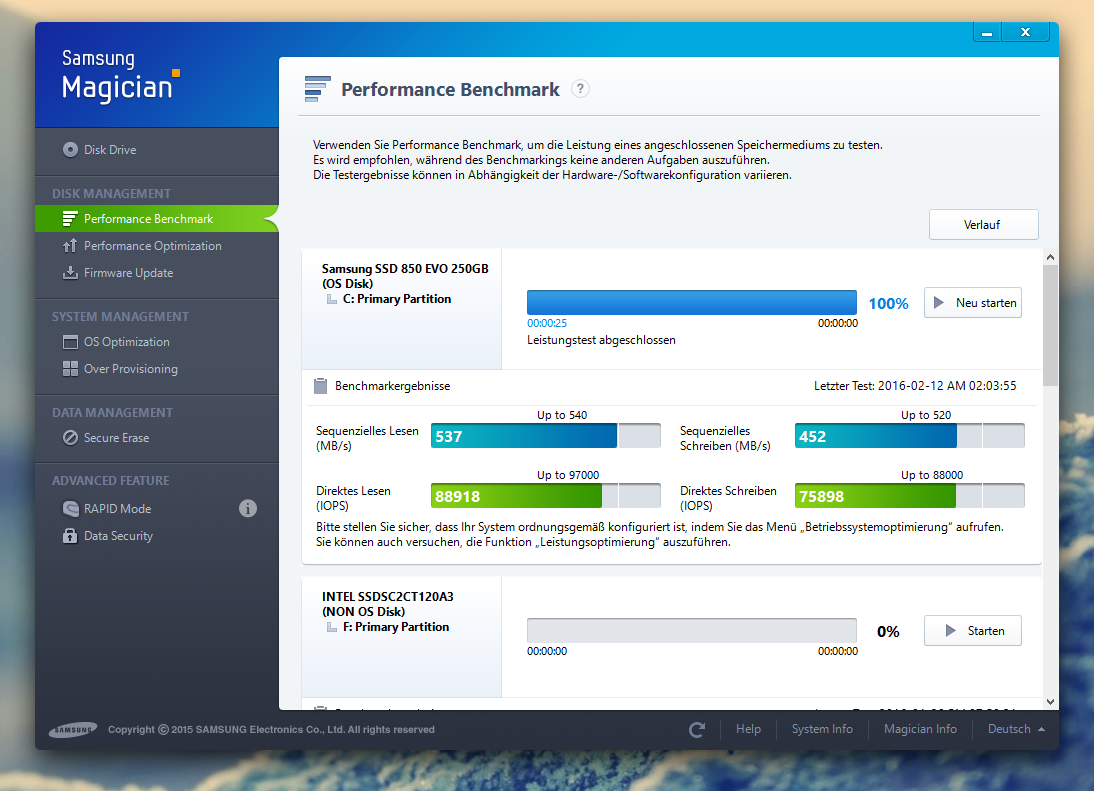Click the Letzter Test timestamp
Screen dimensions: 1094x791
pos(915,386)
